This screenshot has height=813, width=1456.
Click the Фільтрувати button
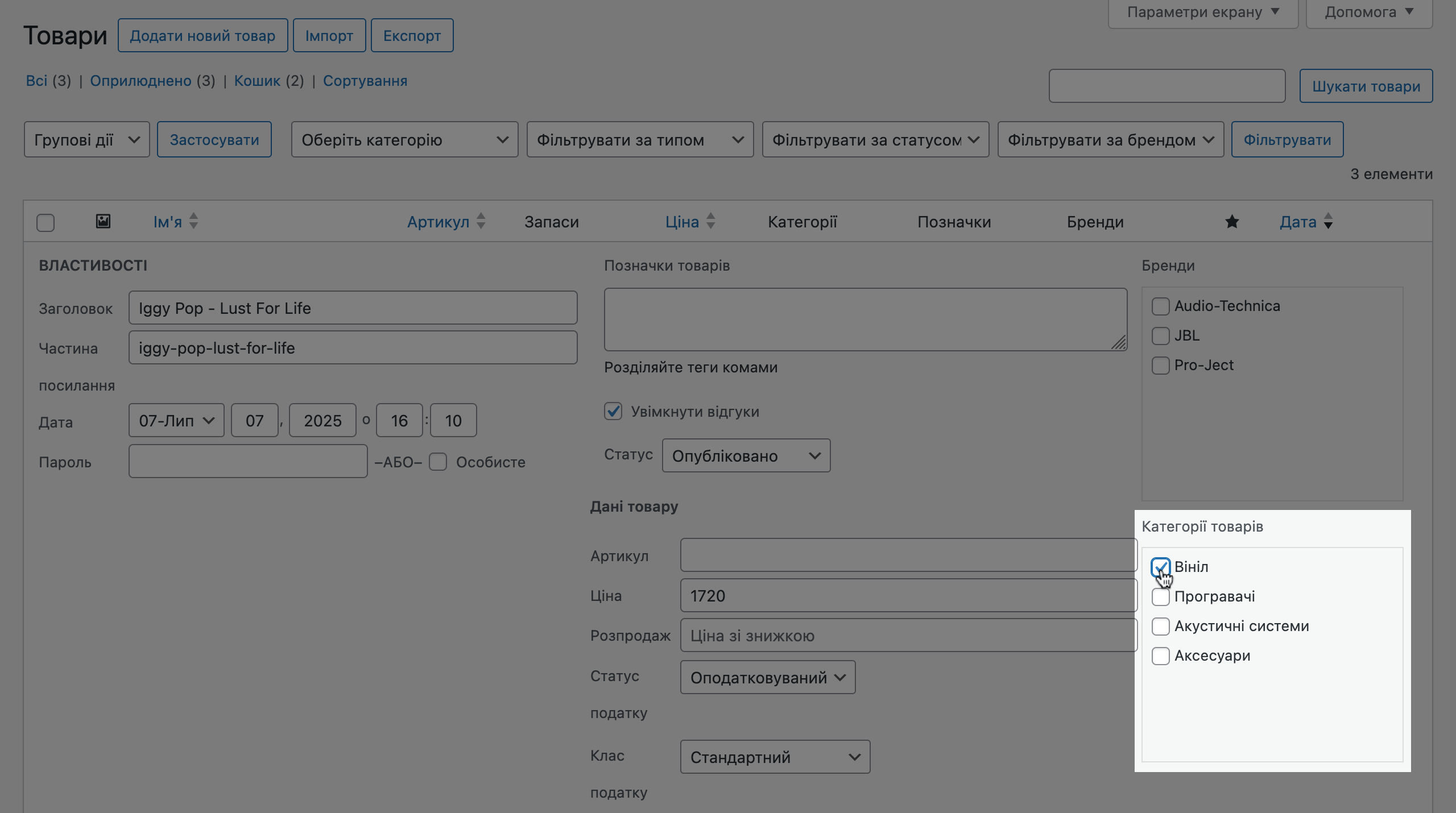click(1288, 139)
